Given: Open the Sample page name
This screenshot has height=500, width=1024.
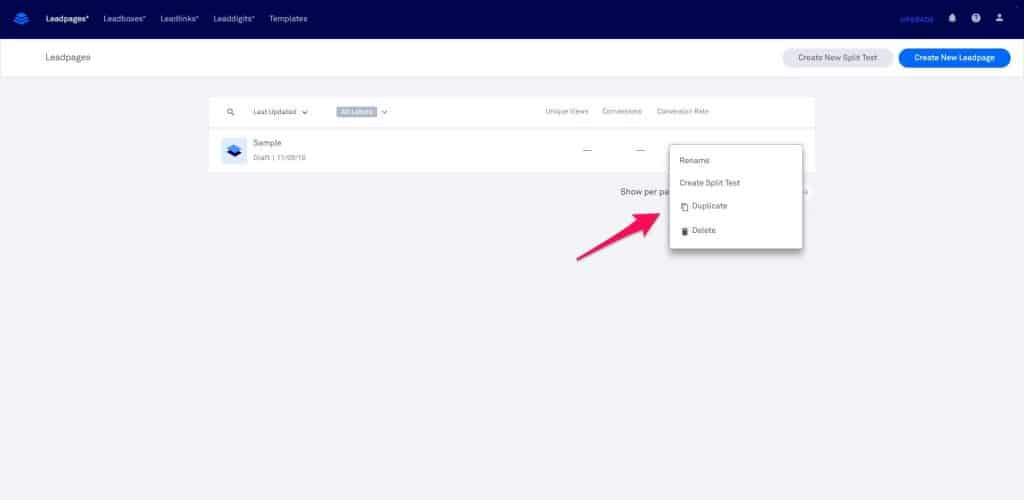Looking at the screenshot, I should coord(267,143).
